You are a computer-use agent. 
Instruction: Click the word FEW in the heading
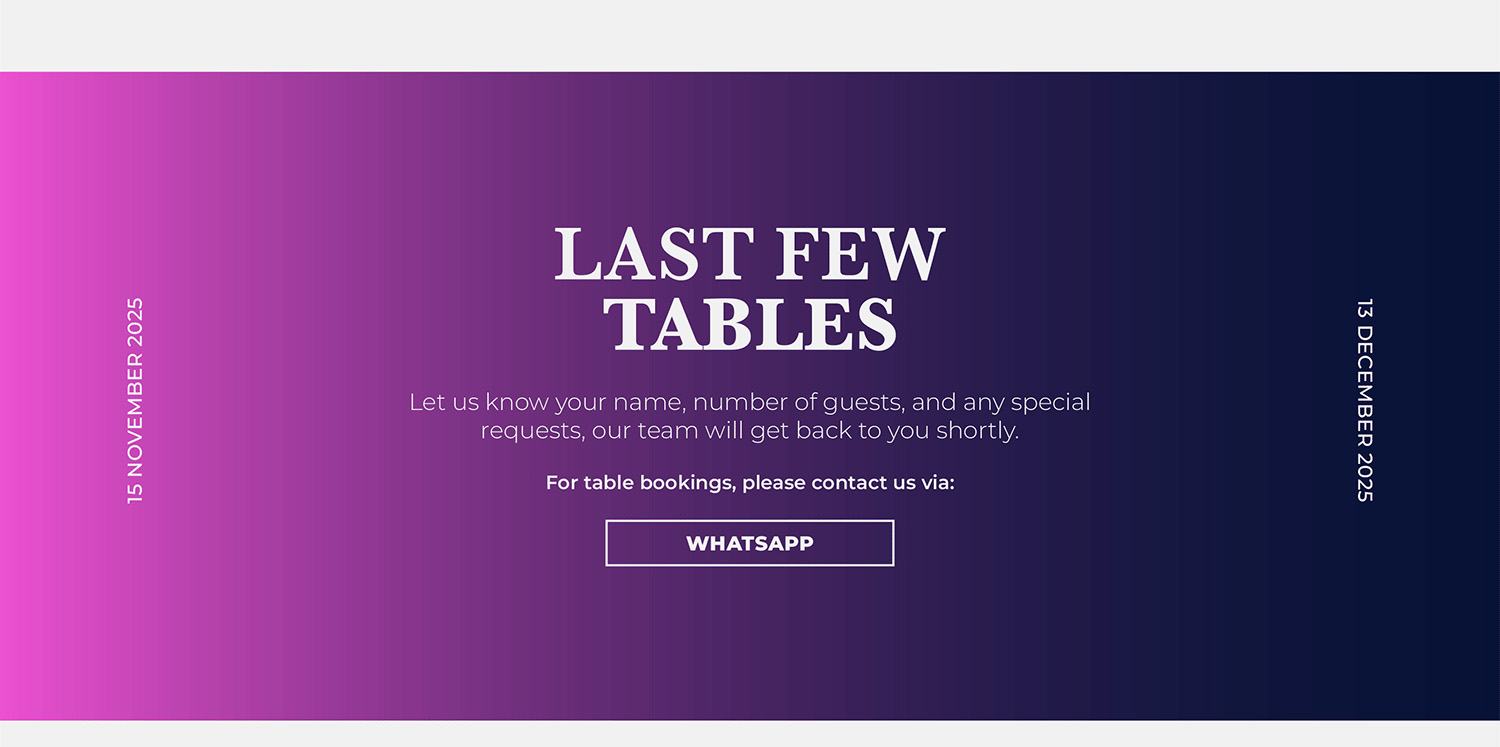860,254
